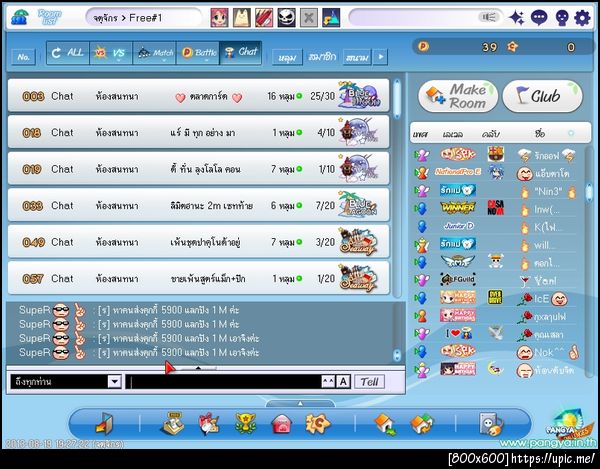
Task: Toggle the megaphone in broadcast bar
Action: [489, 17]
